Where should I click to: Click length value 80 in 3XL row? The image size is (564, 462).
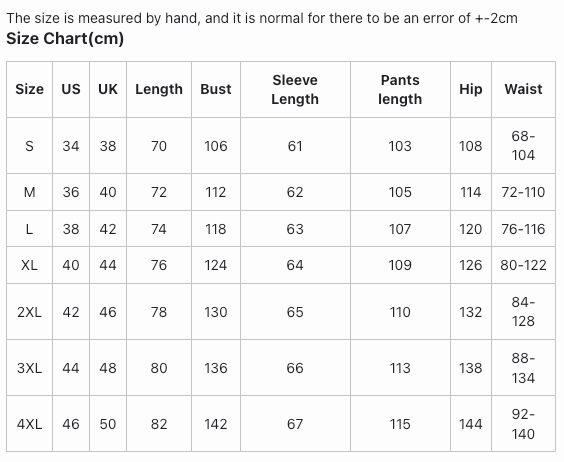point(159,368)
